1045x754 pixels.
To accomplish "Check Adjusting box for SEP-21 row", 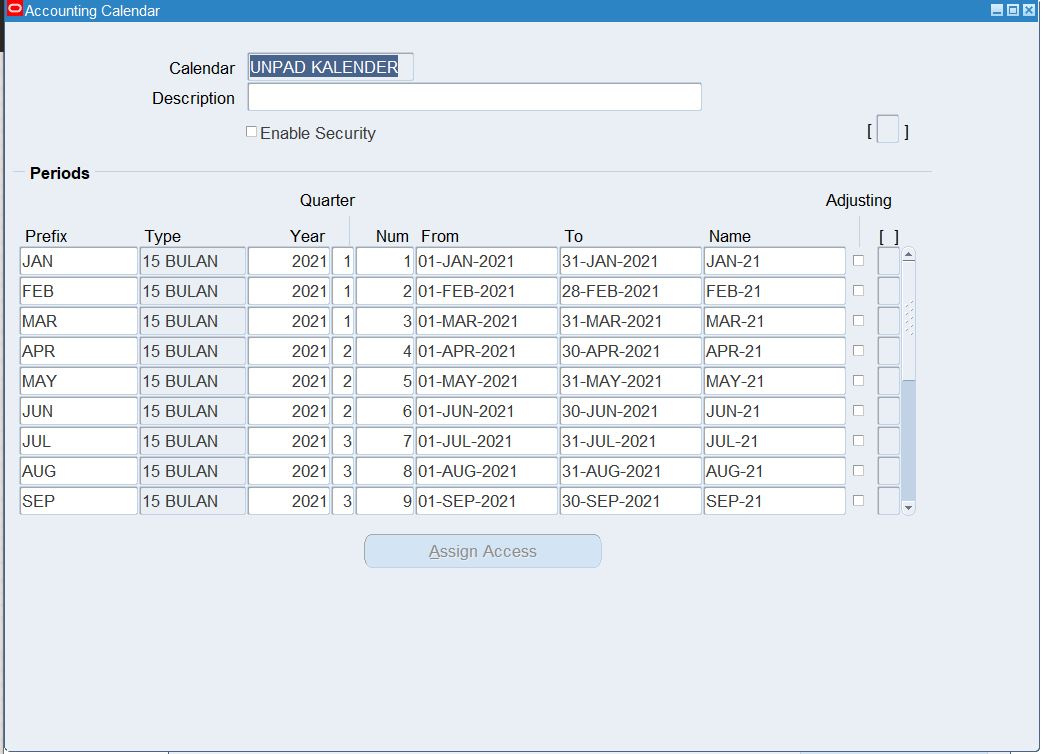I will pos(858,501).
